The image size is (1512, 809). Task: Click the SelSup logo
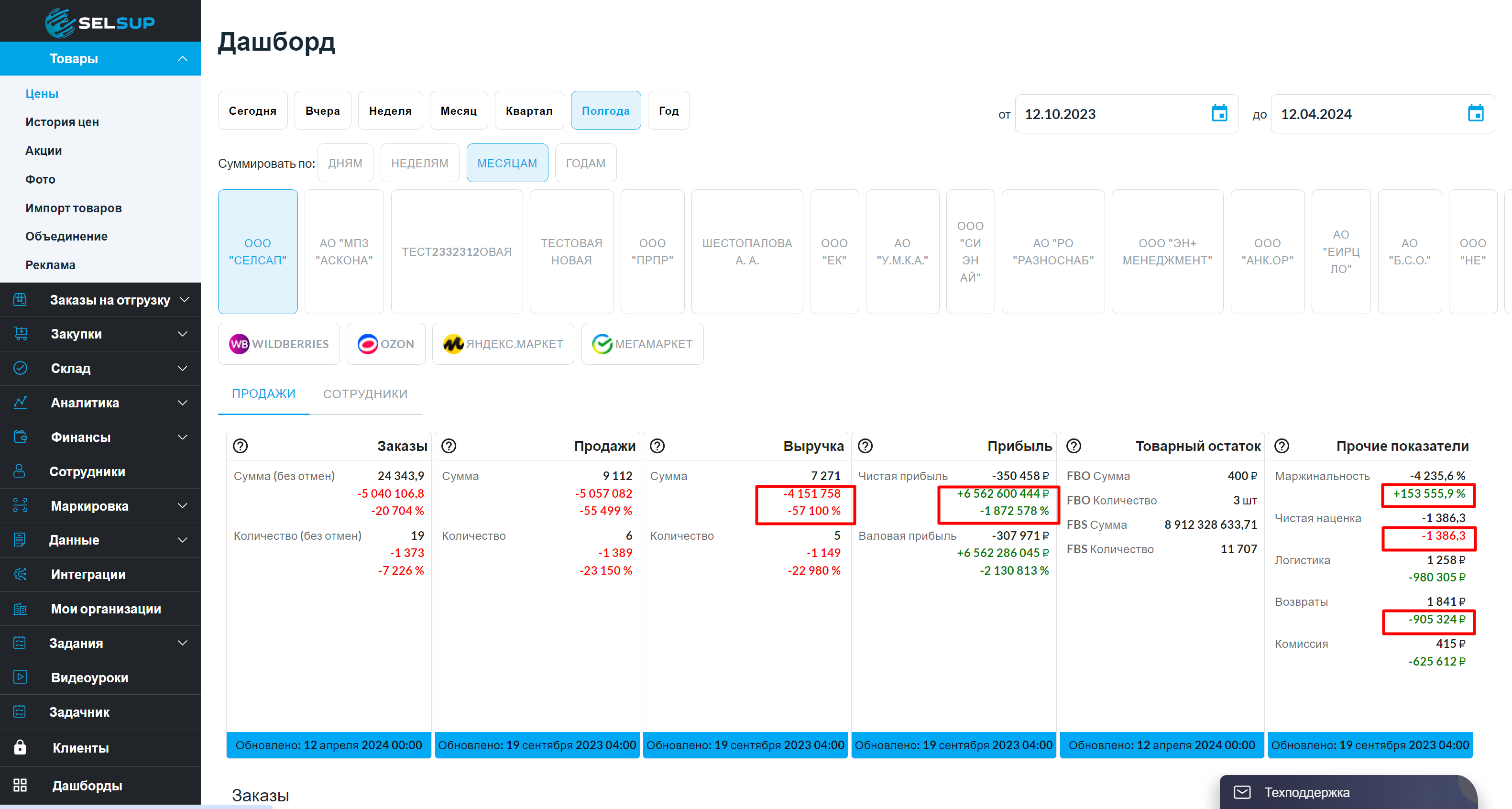(100, 22)
